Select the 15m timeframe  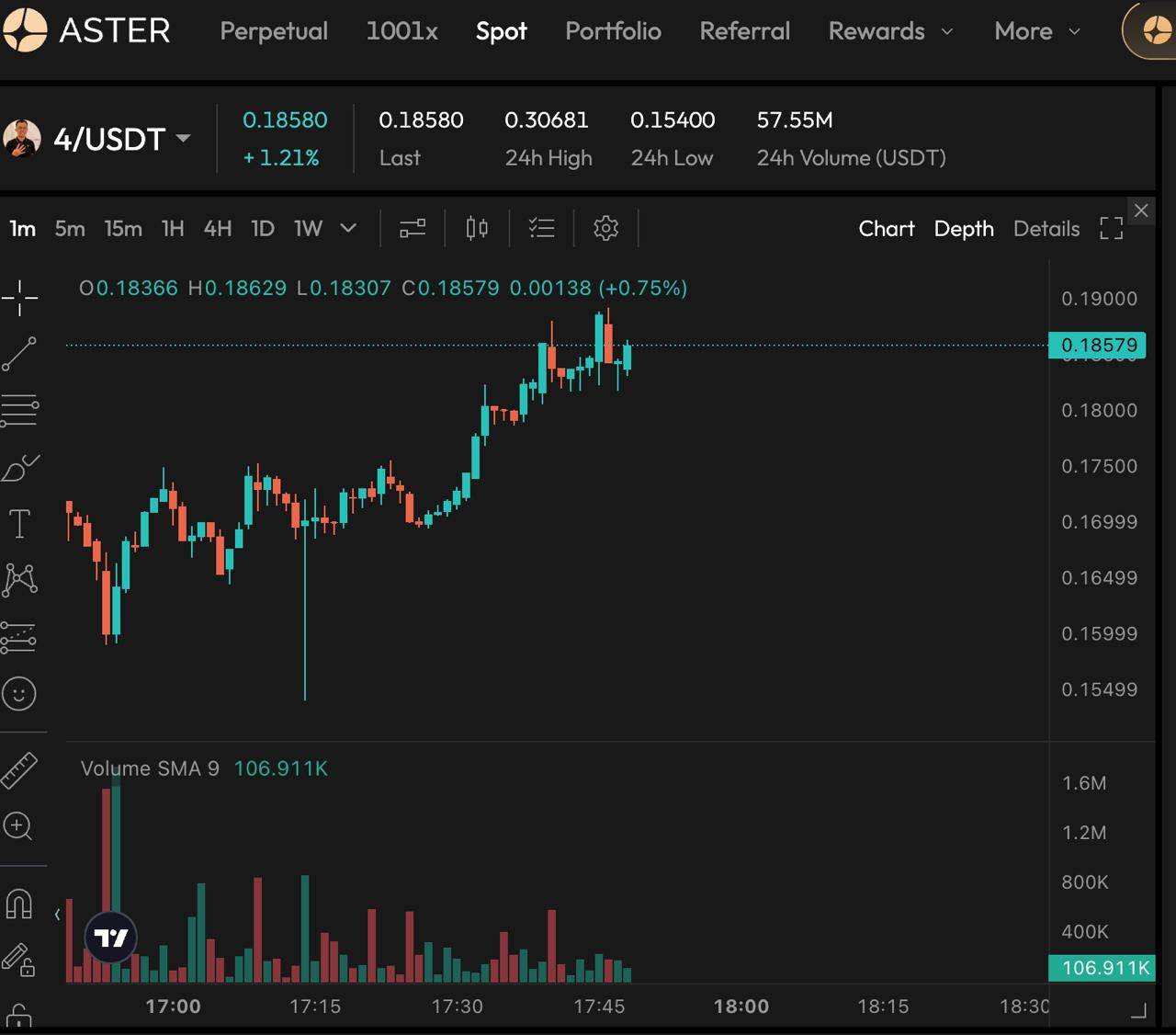tap(123, 228)
